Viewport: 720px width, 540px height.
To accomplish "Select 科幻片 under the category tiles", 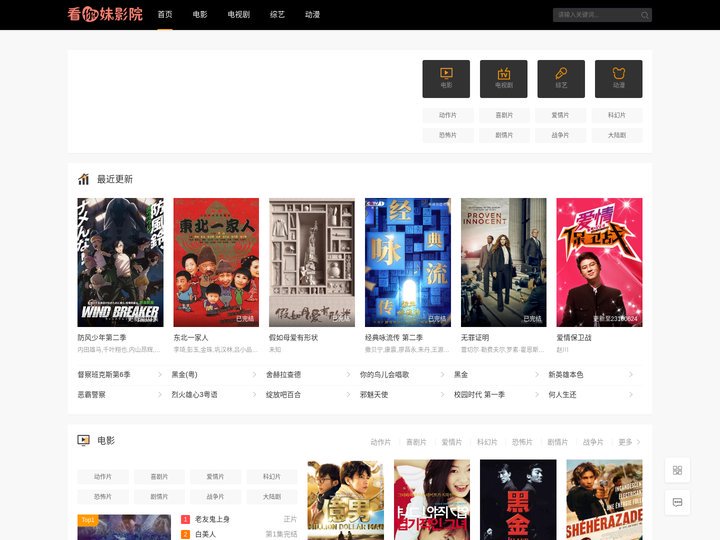I will (x=617, y=115).
